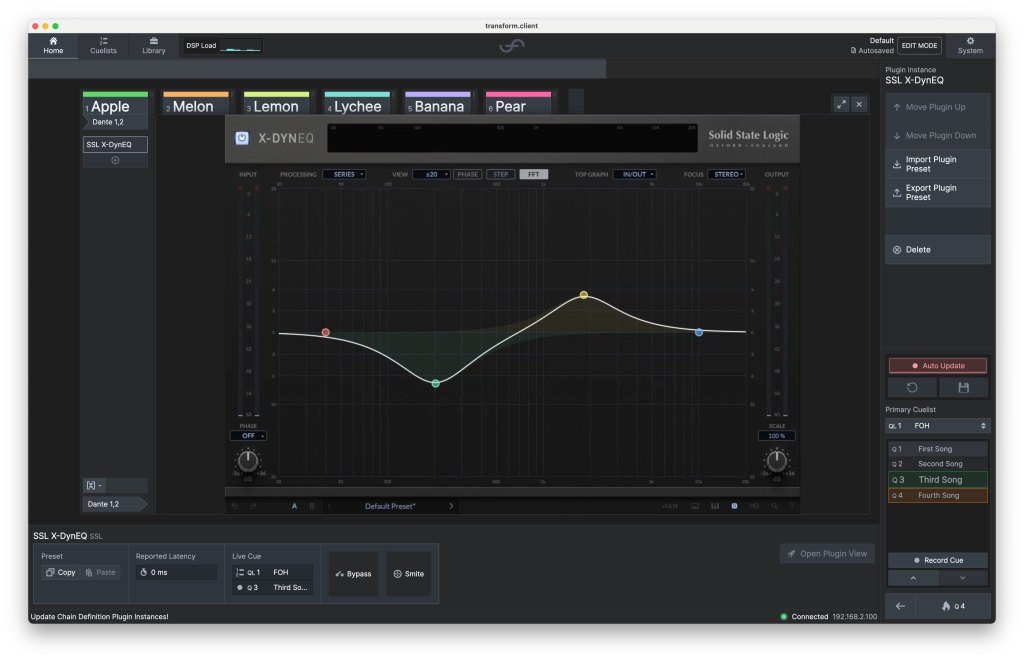Fire cue Q4 with flame button
The image size is (1024, 661).
(x=953, y=606)
